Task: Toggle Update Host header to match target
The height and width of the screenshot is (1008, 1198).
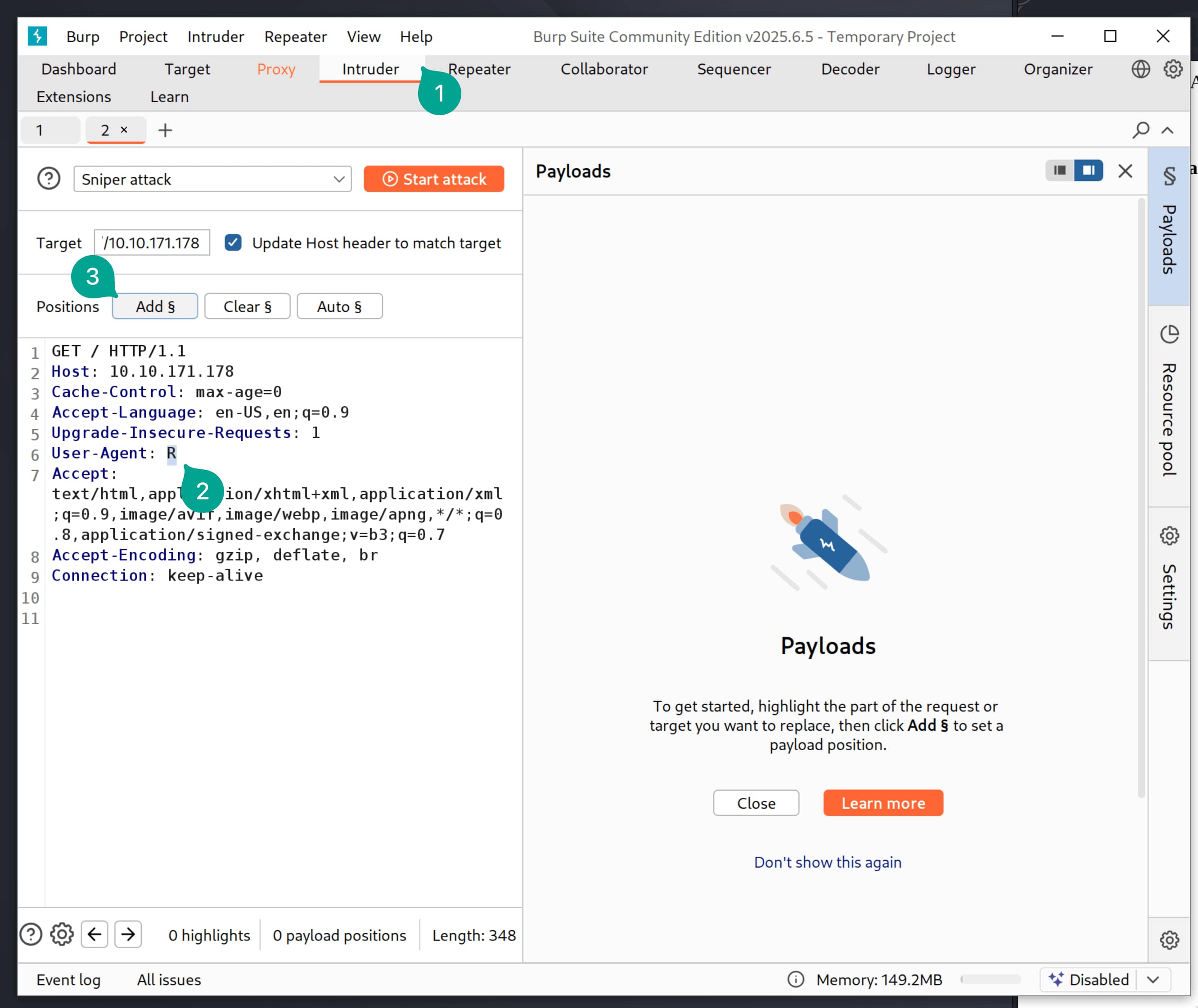Action: [x=233, y=243]
